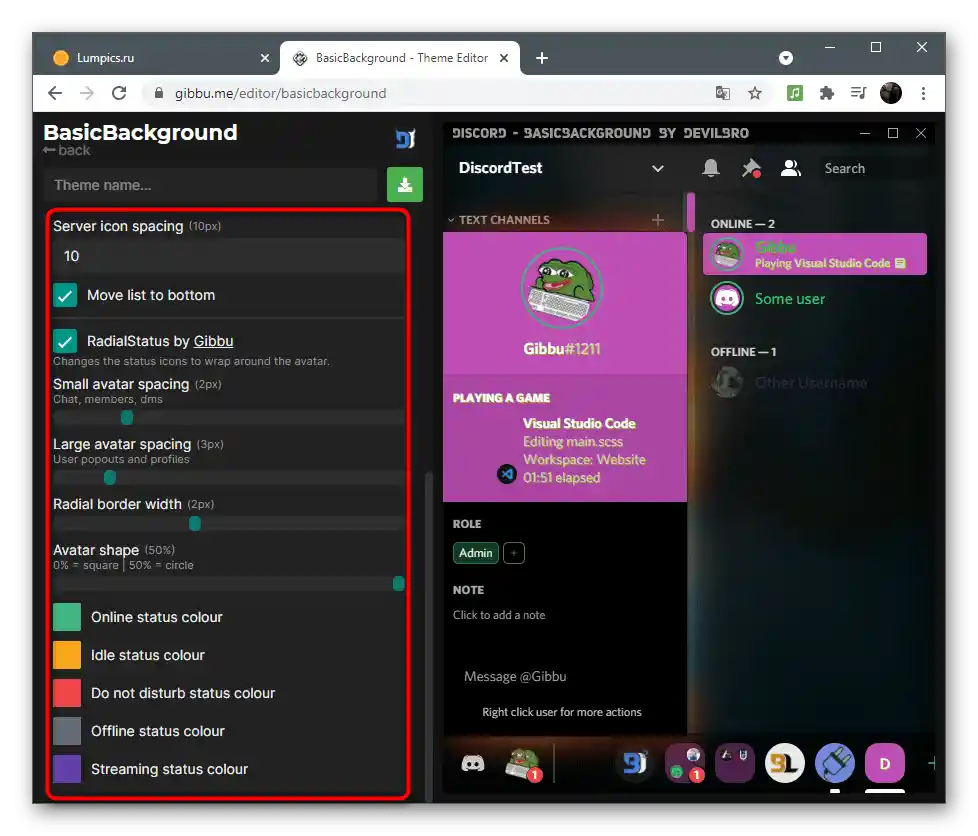Click the 'Visual Studio Code' activity title
Viewport: 978px width, 836px height.
pyautogui.click(x=579, y=423)
